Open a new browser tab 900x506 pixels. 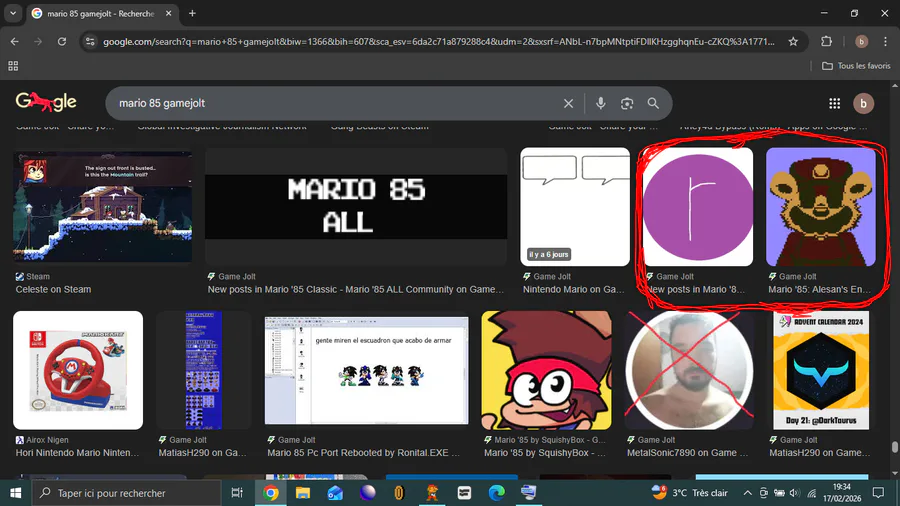click(x=192, y=13)
